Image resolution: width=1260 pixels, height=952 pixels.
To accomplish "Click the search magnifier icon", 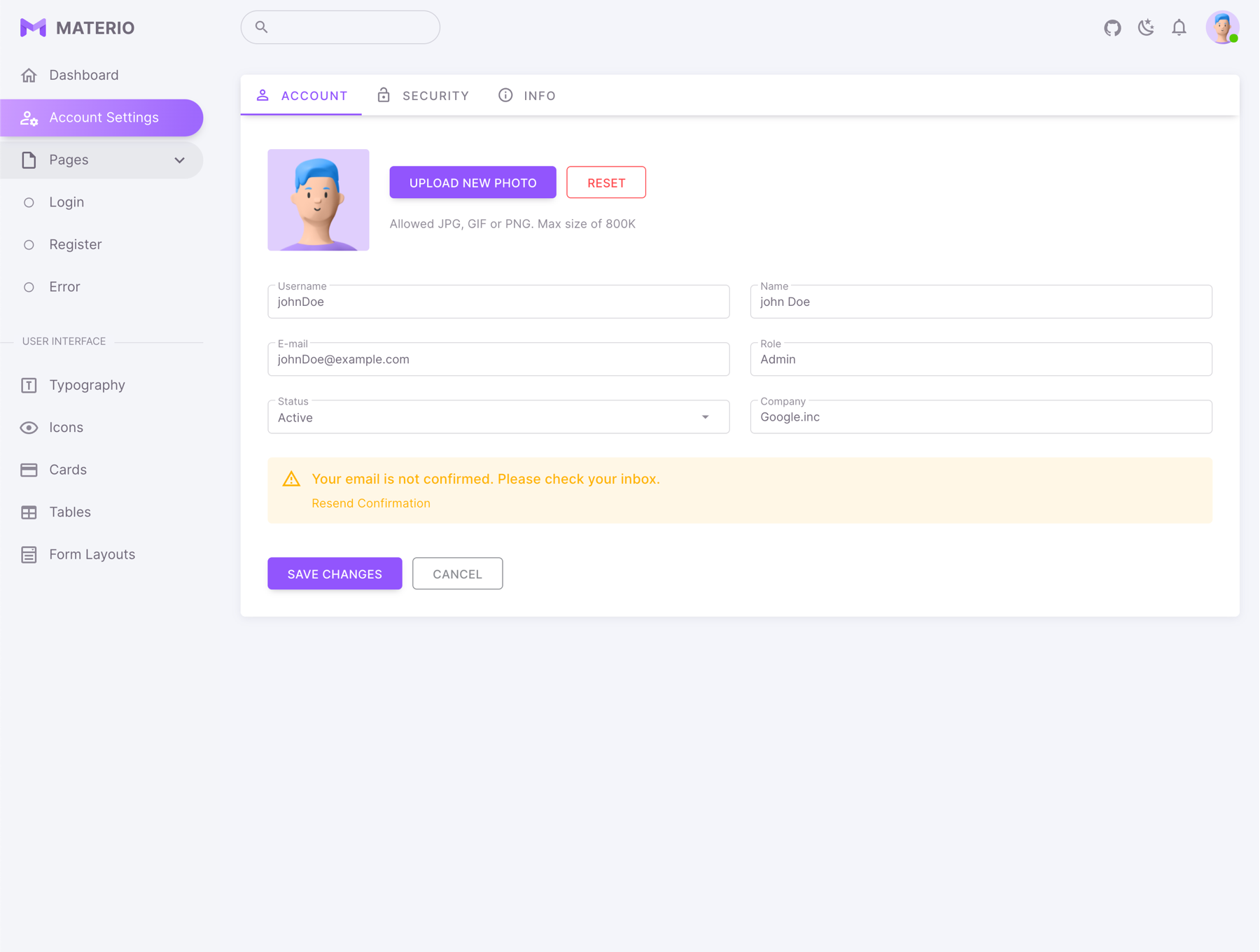I will [x=261, y=27].
